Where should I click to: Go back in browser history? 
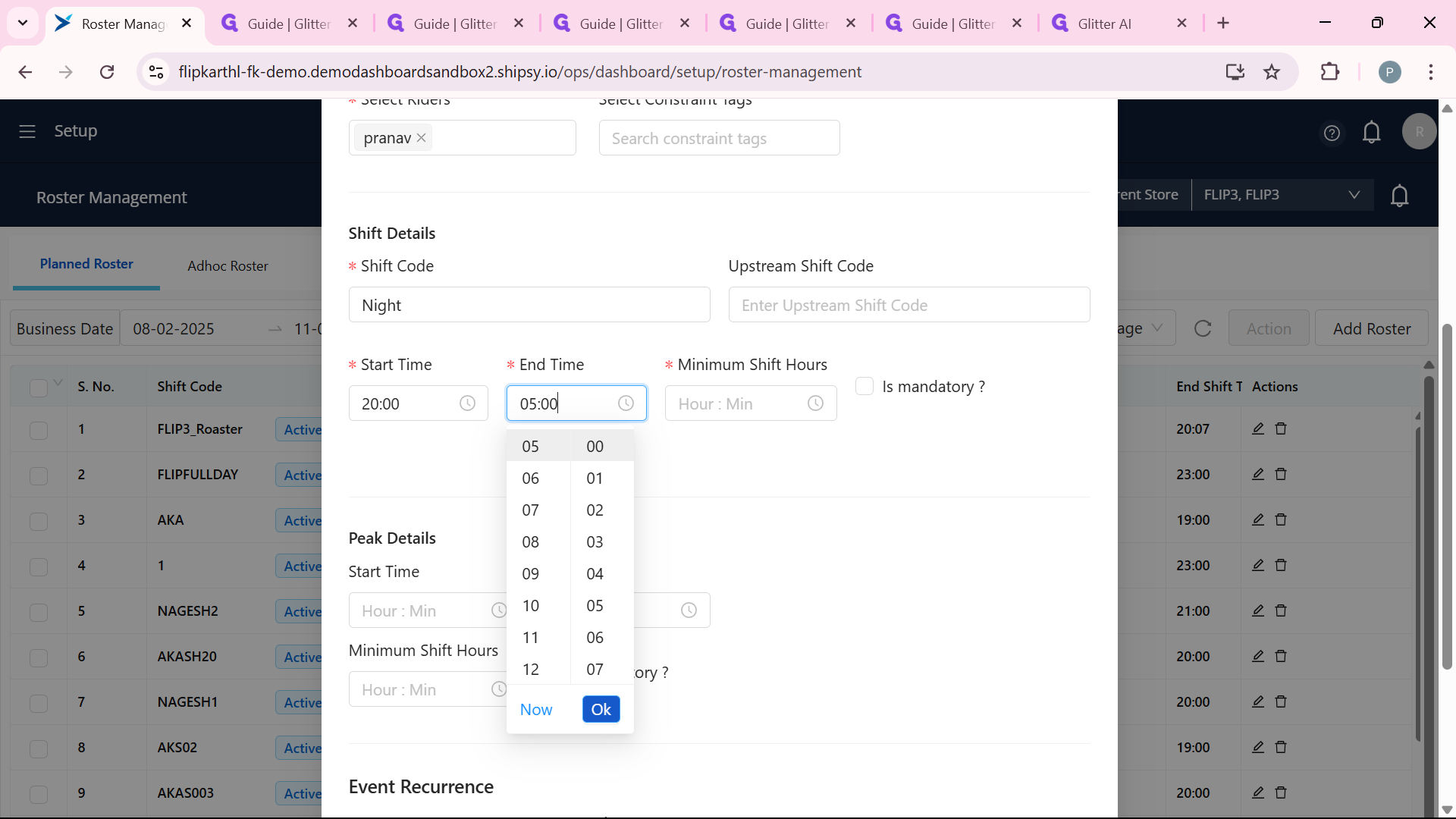click(x=25, y=72)
